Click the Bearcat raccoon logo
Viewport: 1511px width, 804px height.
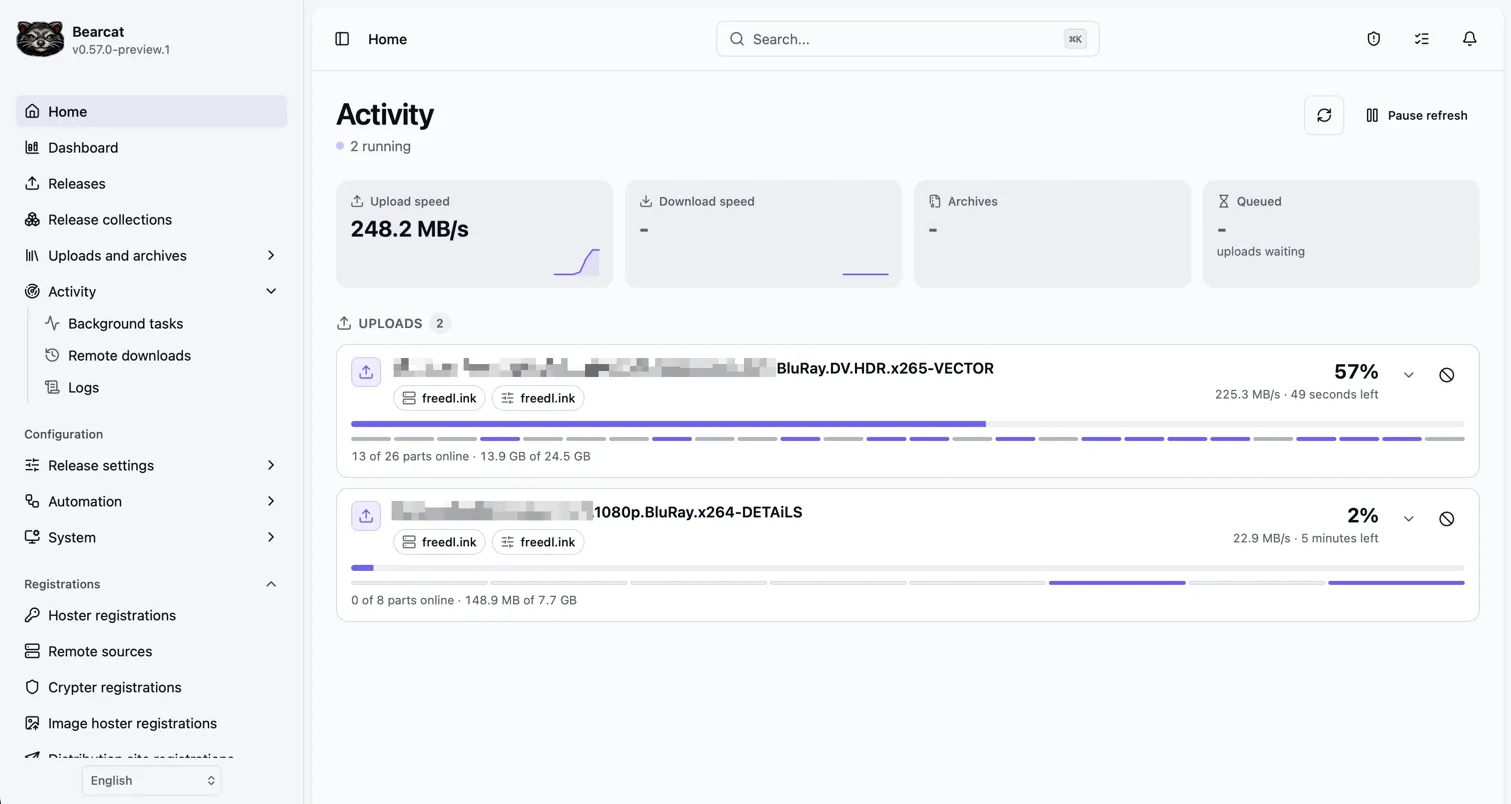click(40, 39)
